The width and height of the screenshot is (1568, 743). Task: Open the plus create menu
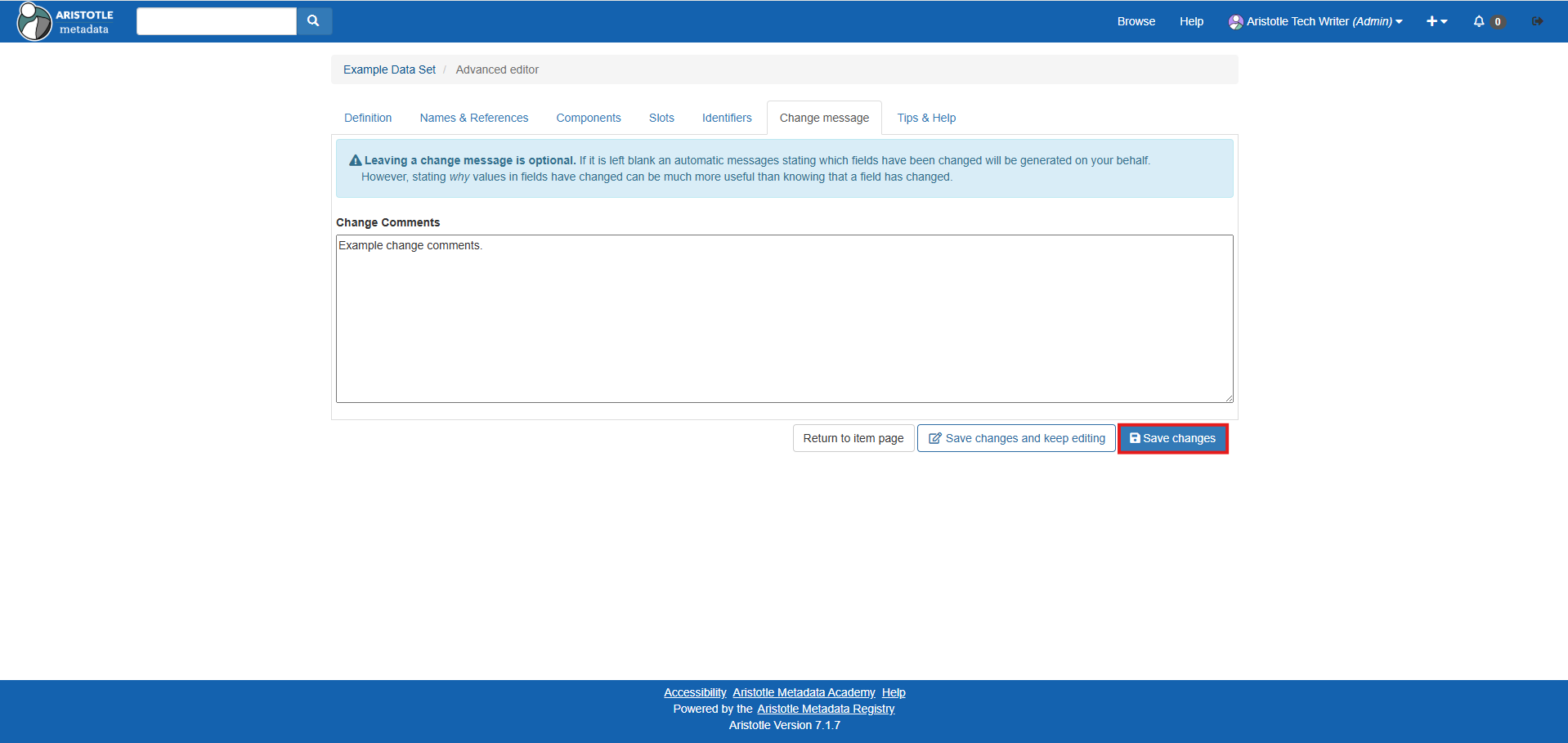pyautogui.click(x=1436, y=21)
